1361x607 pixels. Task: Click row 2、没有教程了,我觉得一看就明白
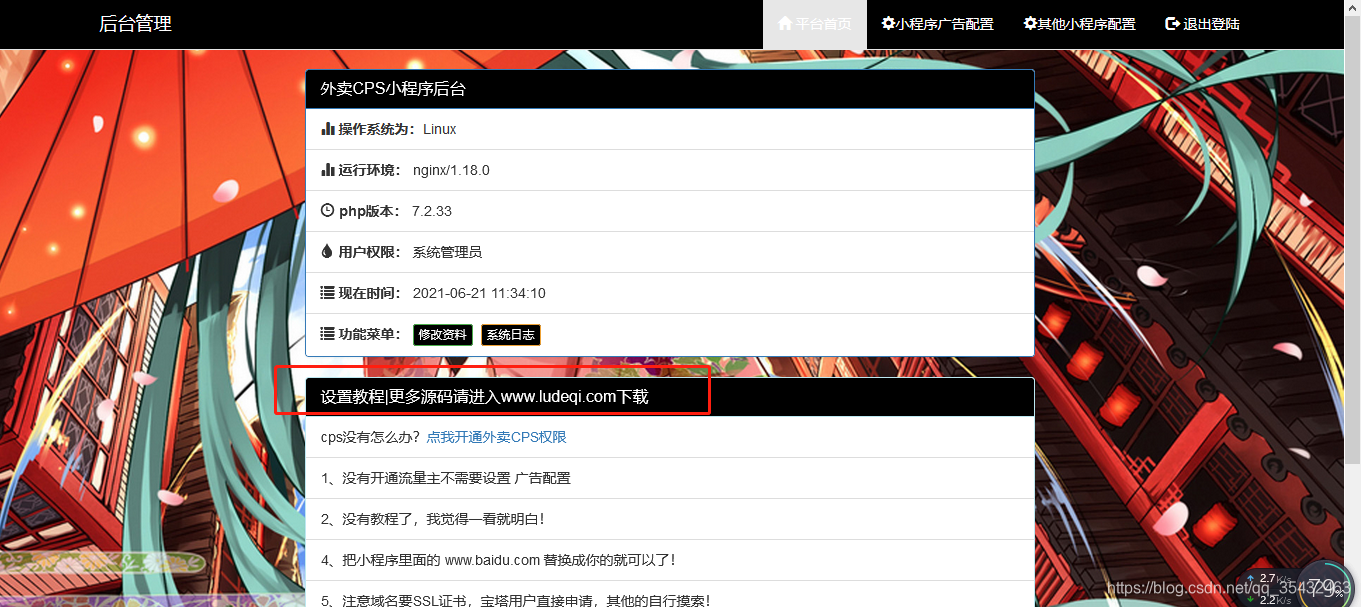670,519
